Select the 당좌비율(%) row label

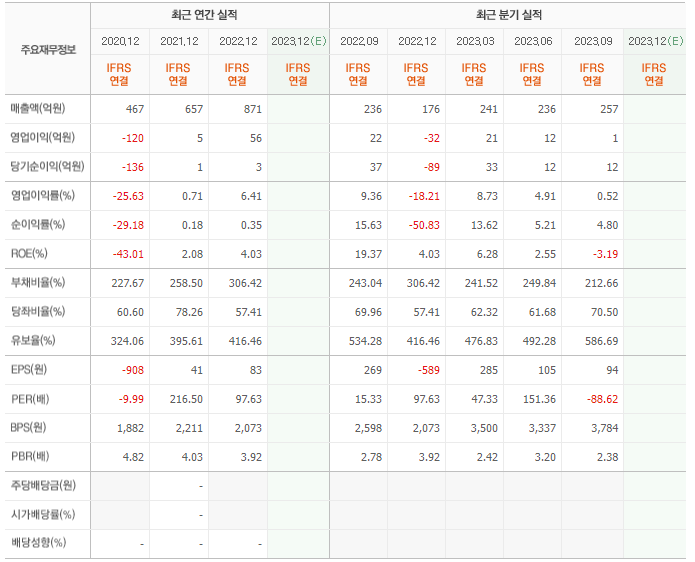pyautogui.click(x=38, y=311)
